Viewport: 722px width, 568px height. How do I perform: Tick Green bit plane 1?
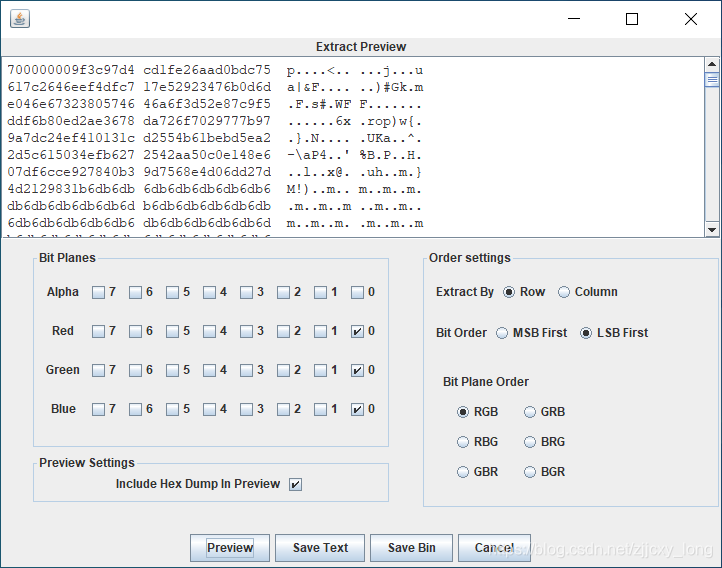click(320, 370)
